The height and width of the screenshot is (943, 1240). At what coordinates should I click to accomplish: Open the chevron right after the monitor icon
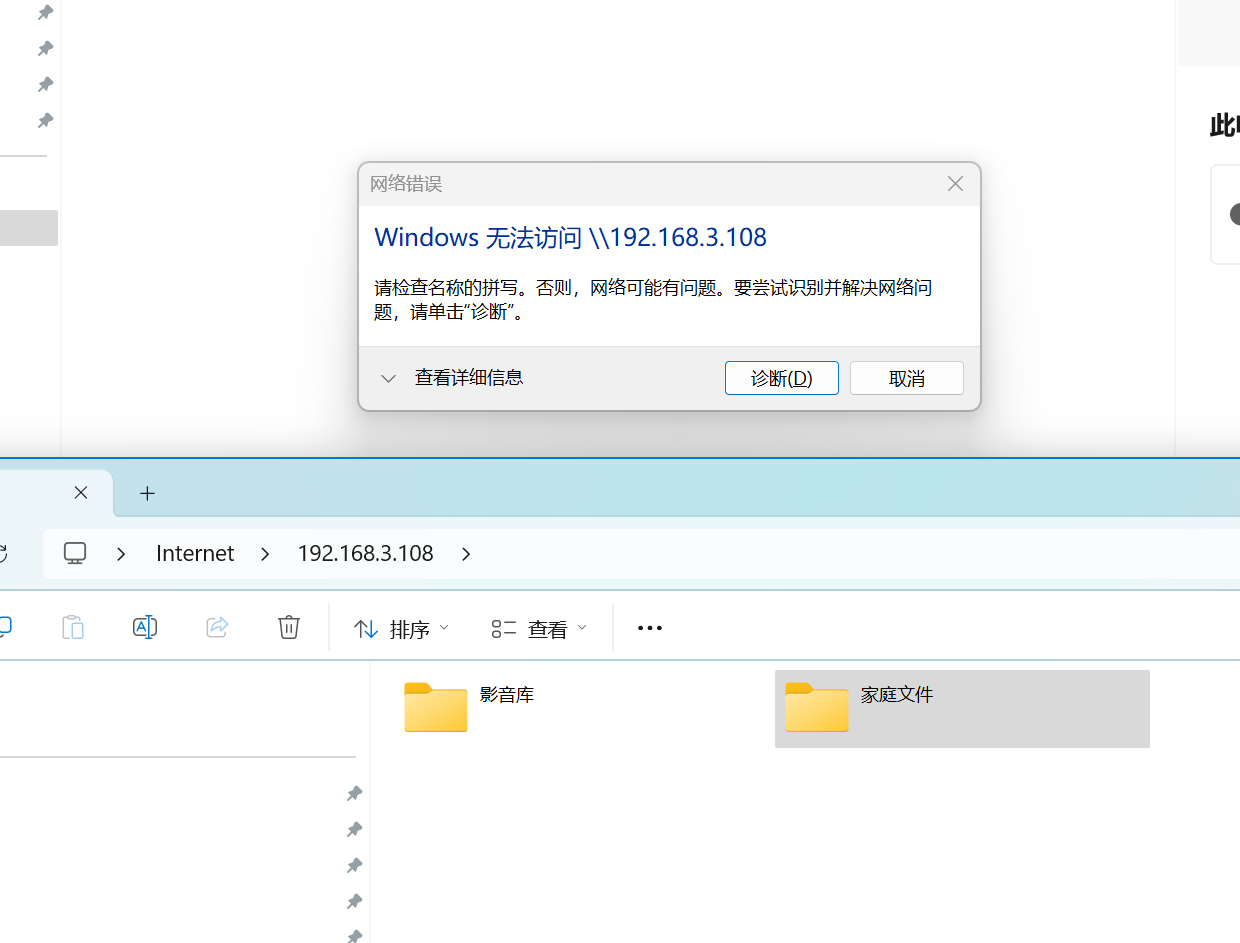pyautogui.click(x=121, y=554)
